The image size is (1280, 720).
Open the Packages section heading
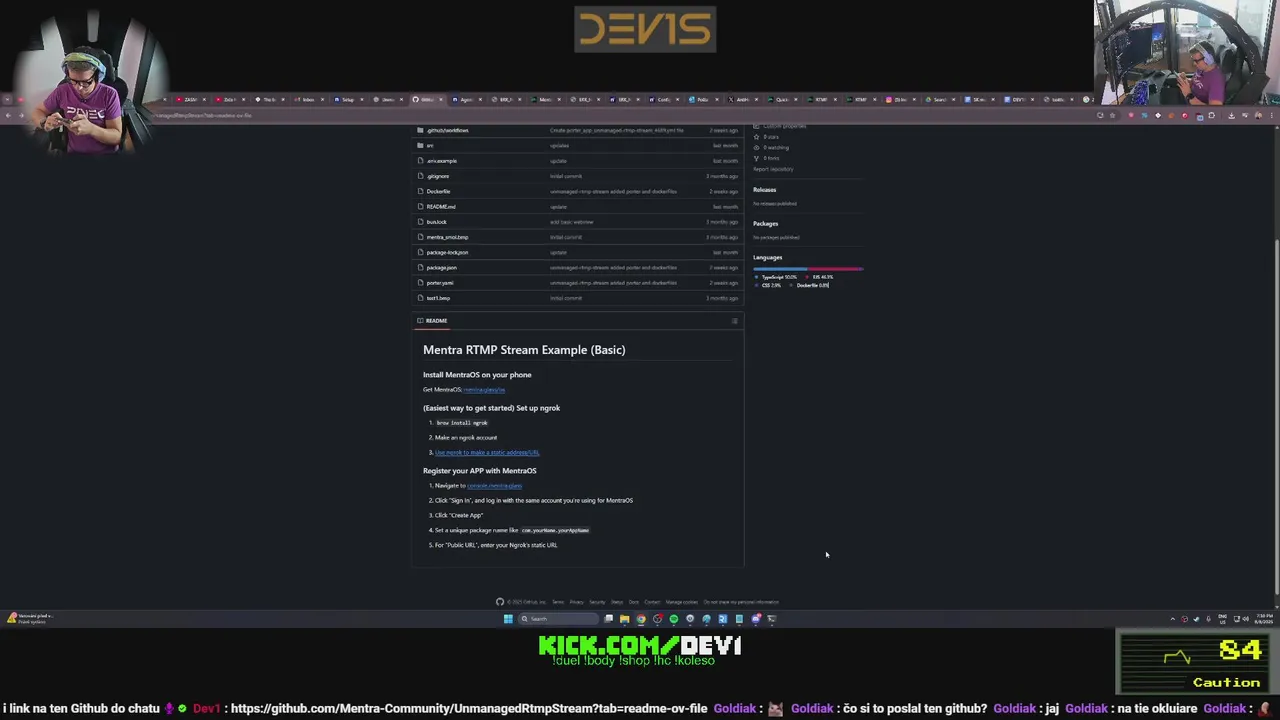click(x=765, y=224)
